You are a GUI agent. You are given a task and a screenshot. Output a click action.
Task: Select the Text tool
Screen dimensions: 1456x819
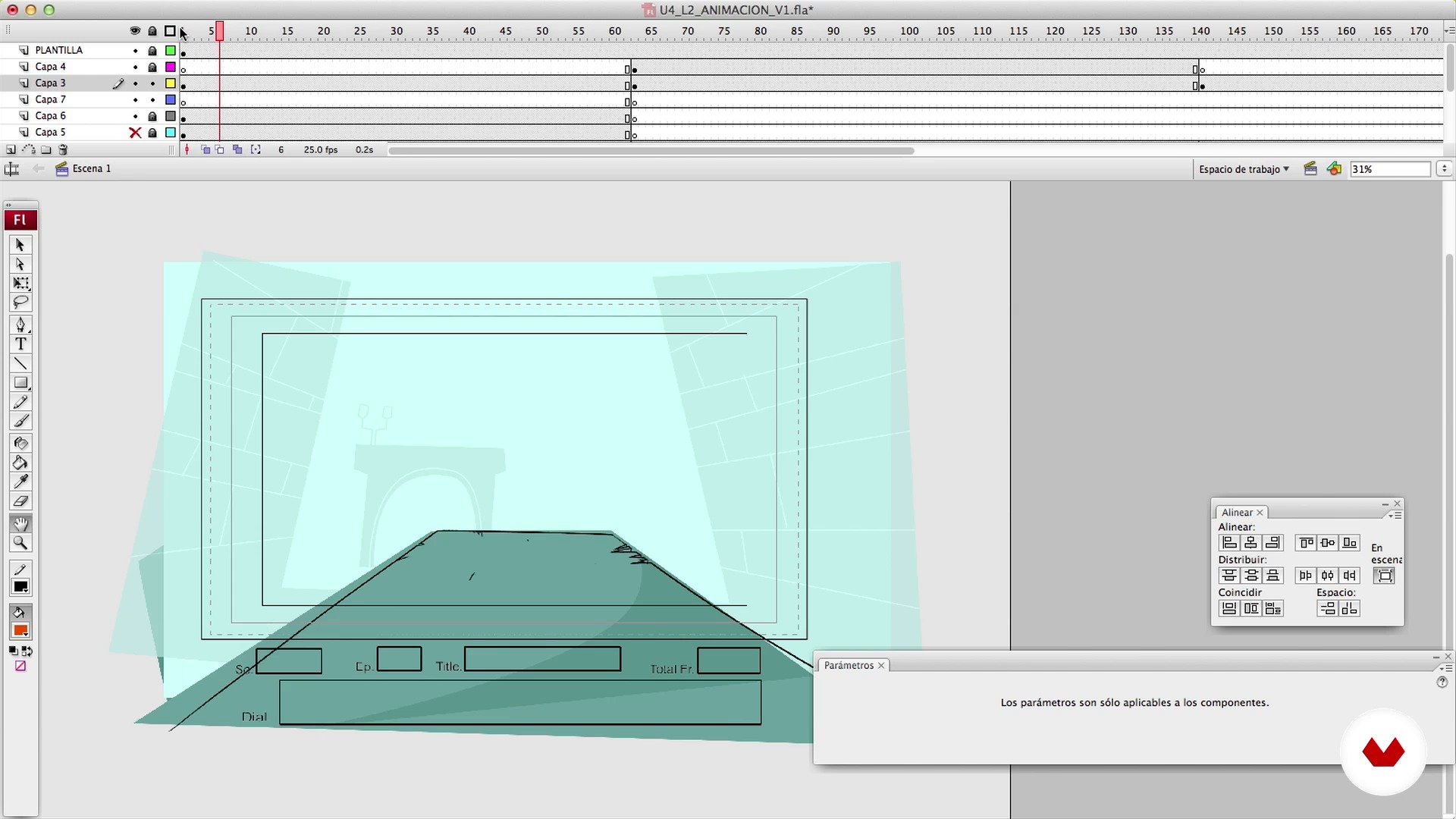coord(20,344)
